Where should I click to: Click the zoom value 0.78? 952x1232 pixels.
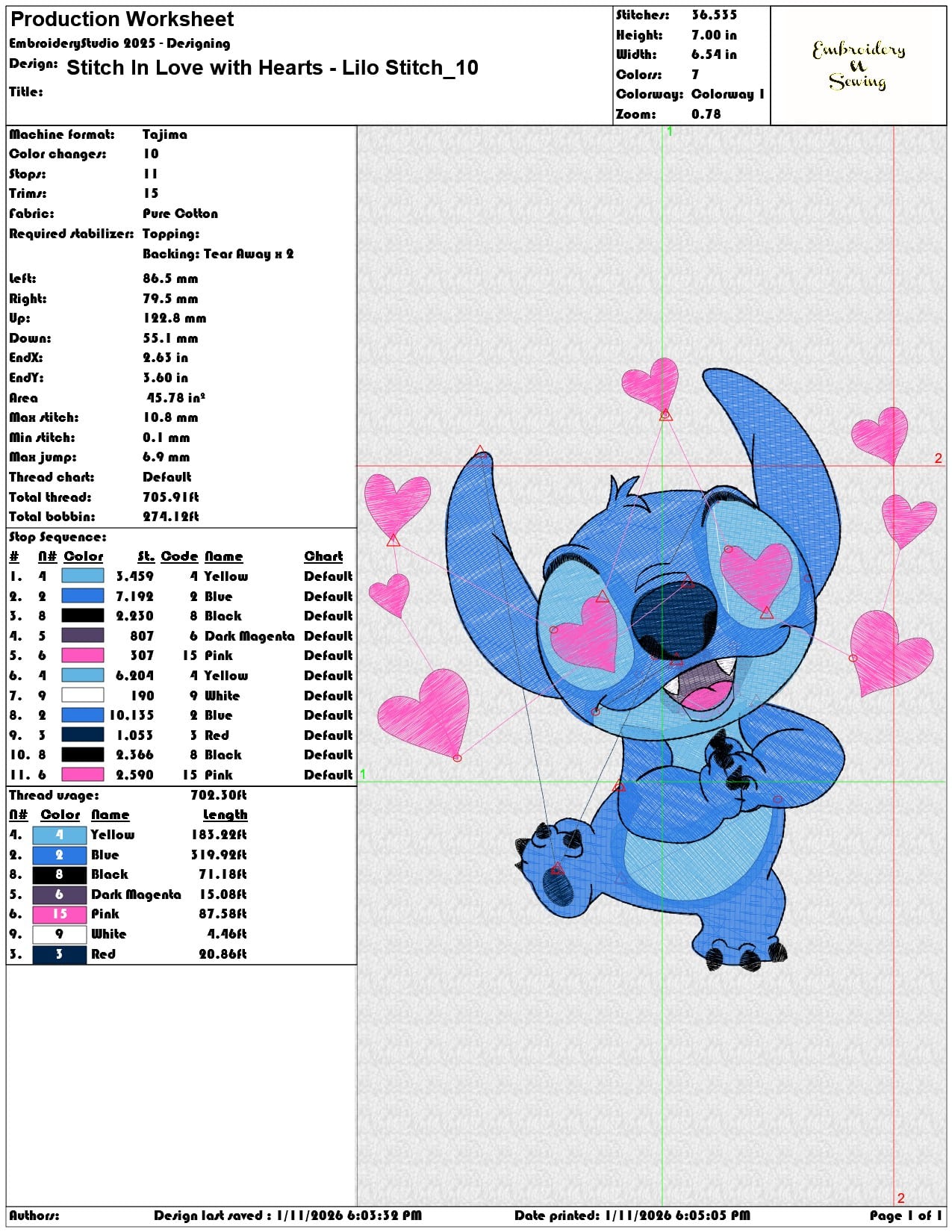pos(706,114)
